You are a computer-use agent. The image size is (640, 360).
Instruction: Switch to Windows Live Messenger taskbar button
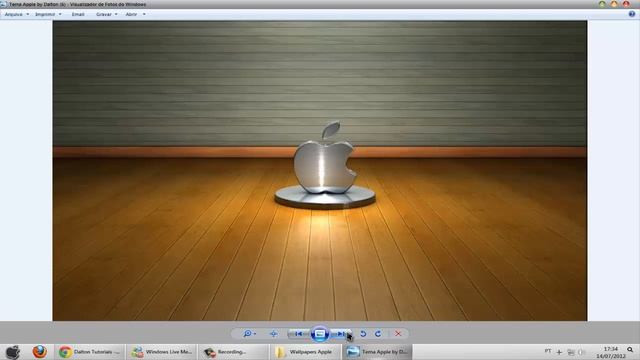162,352
